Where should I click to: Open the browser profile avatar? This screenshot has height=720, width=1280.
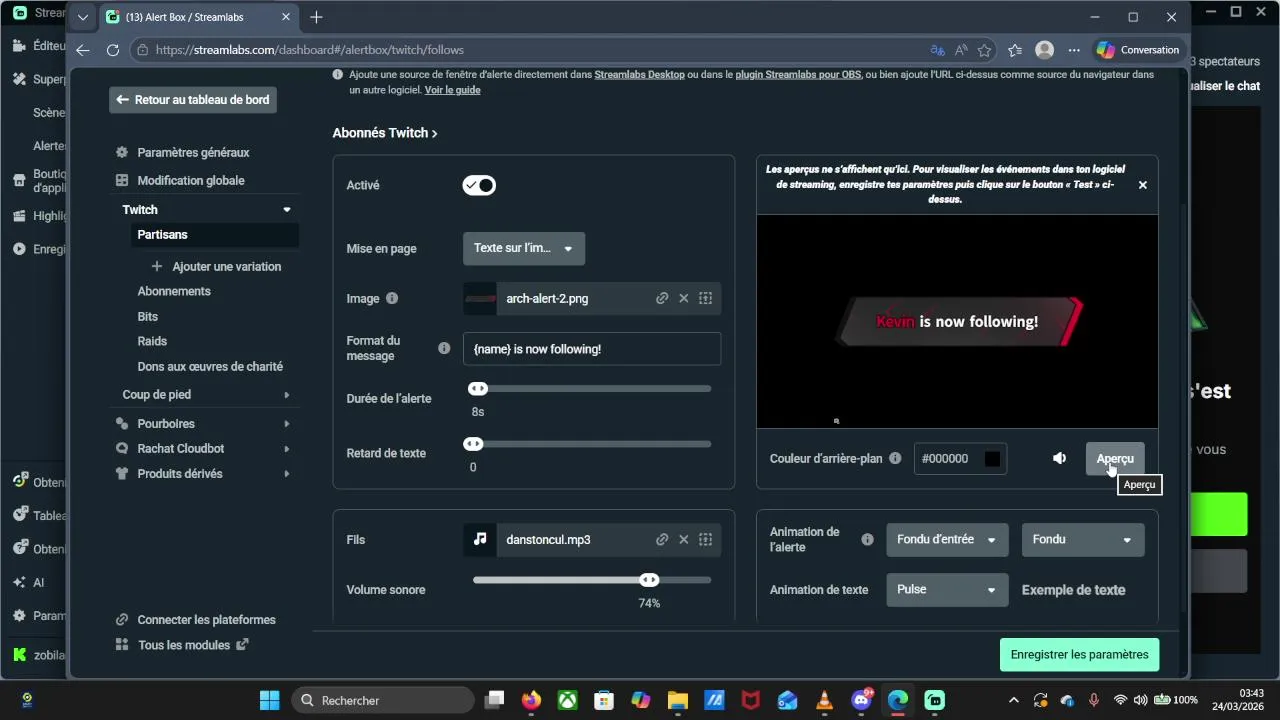coord(1045,50)
